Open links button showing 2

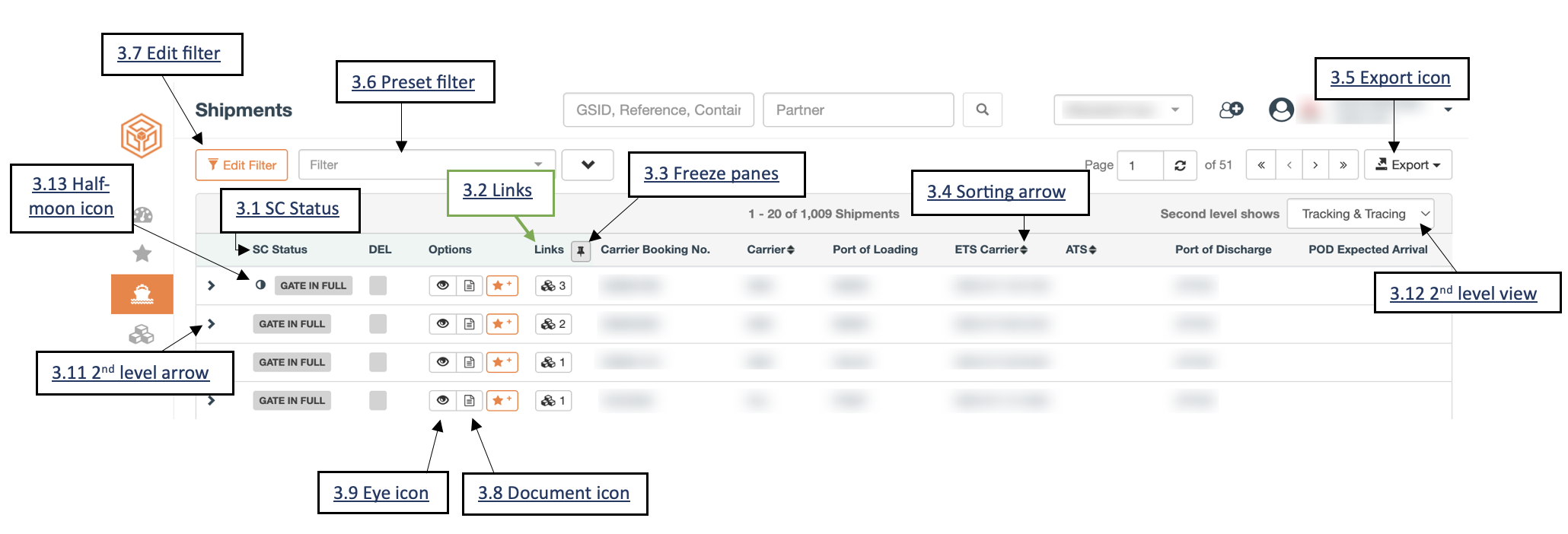553,324
